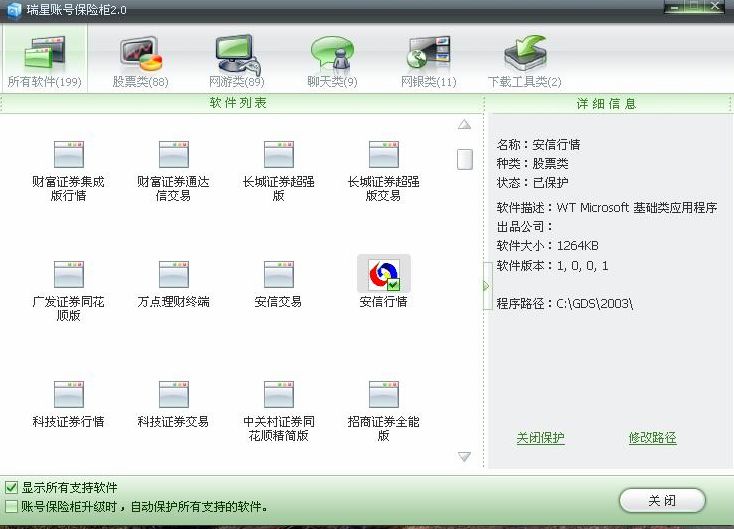
Task: Select the 安信交易 software icon
Action: pyautogui.click(x=279, y=274)
